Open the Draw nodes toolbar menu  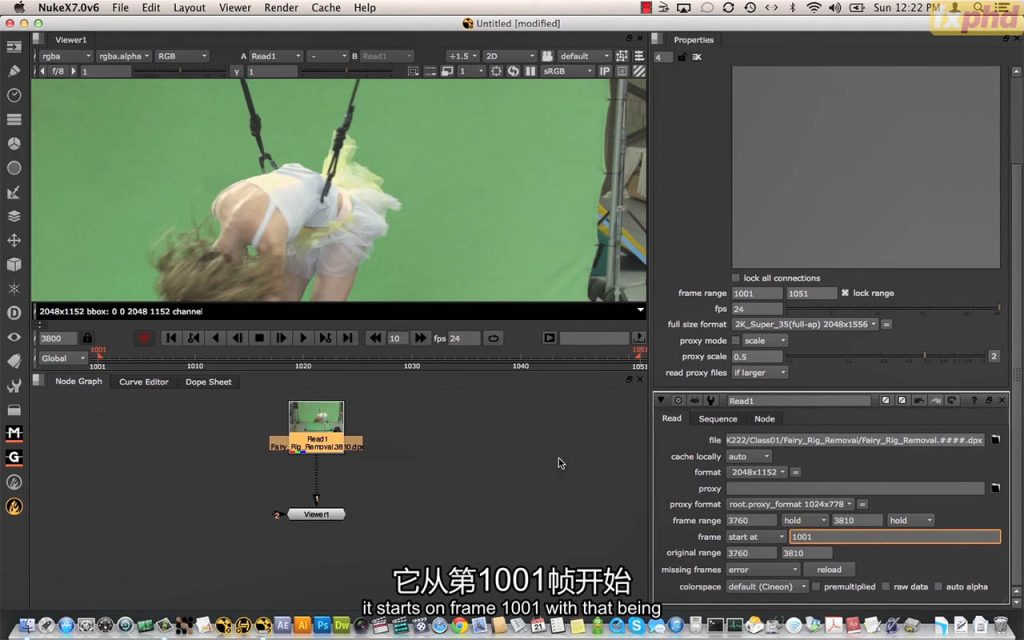[14, 71]
